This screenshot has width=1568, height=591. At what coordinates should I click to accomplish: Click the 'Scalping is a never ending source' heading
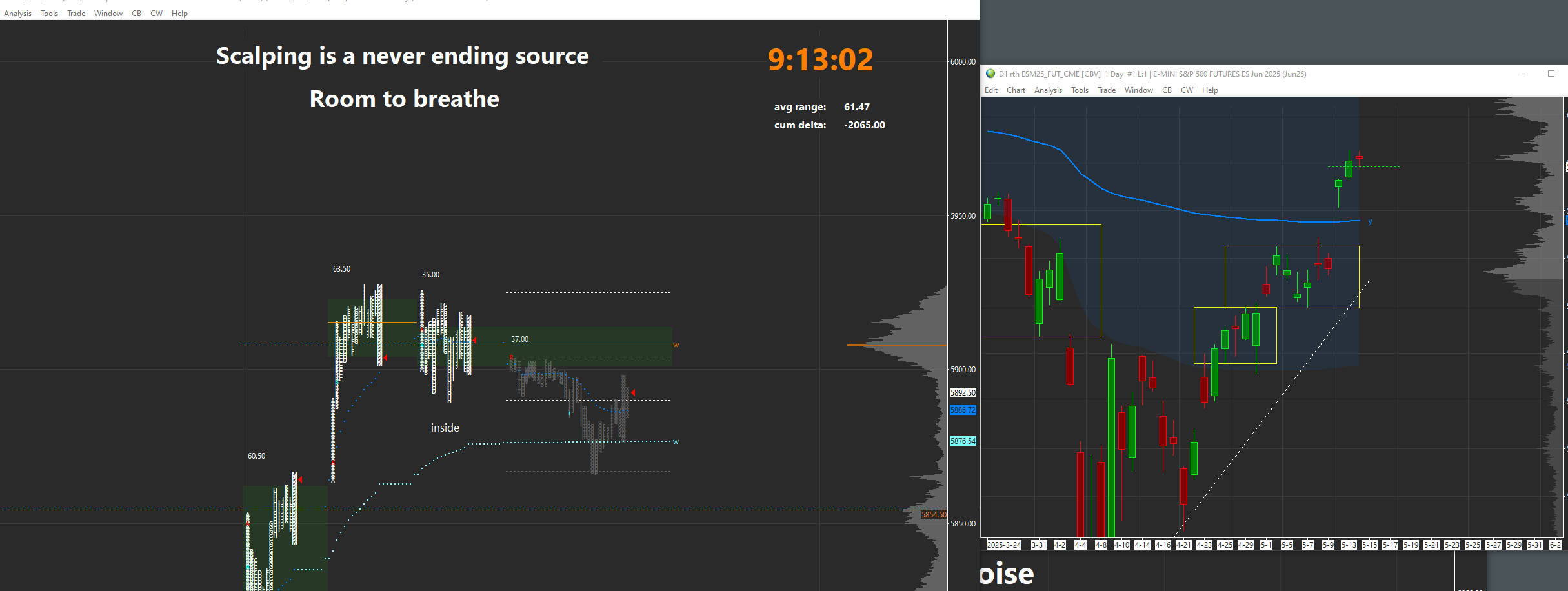[403, 56]
